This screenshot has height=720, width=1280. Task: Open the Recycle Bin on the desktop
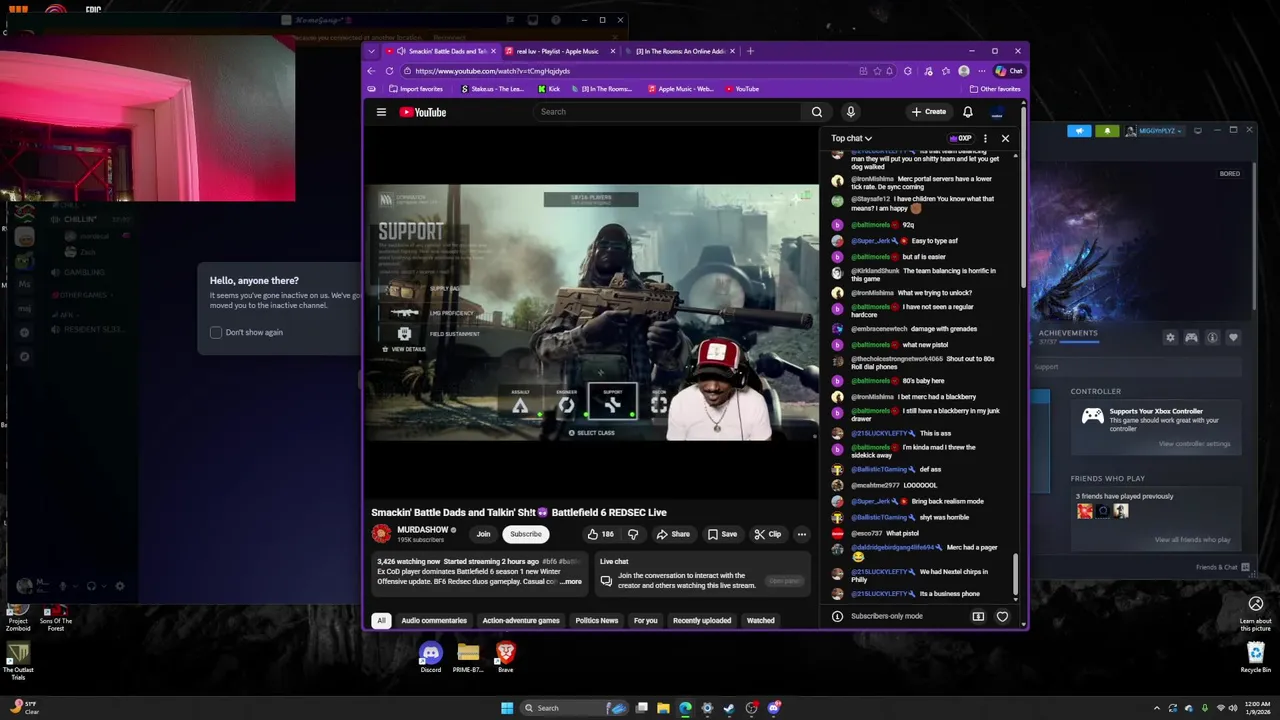1256,657
